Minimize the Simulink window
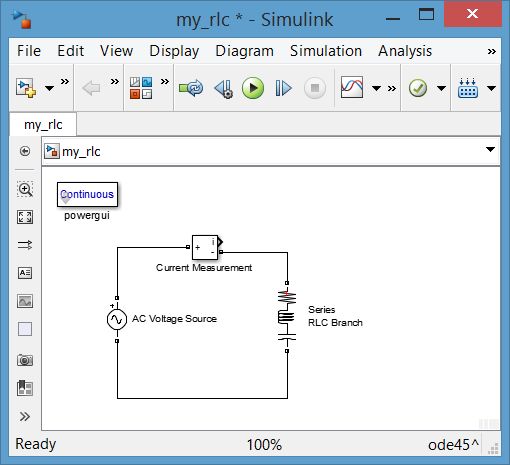Screen dimensions: 510x465 tap(393, 19)
